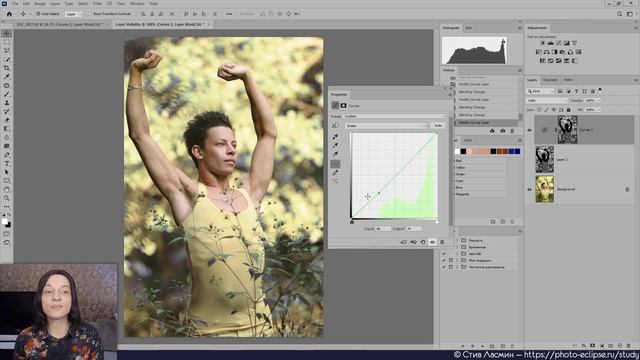Viewport: 640px width, 360px height.
Task: Click the Auto button in Curves
Action: click(x=438, y=126)
